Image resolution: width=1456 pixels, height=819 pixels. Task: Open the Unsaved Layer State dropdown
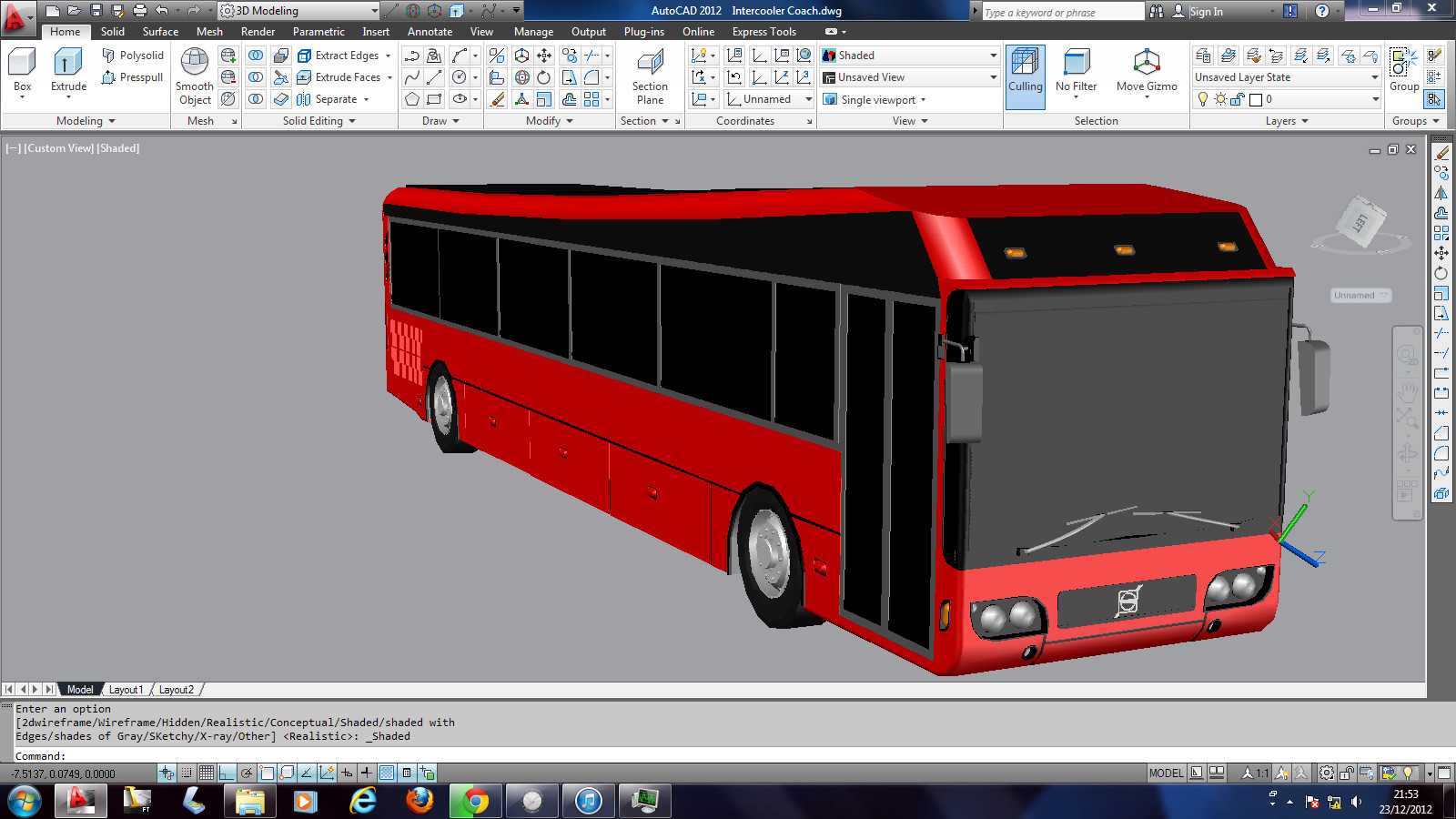pyautogui.click(x=1288, y=77)
